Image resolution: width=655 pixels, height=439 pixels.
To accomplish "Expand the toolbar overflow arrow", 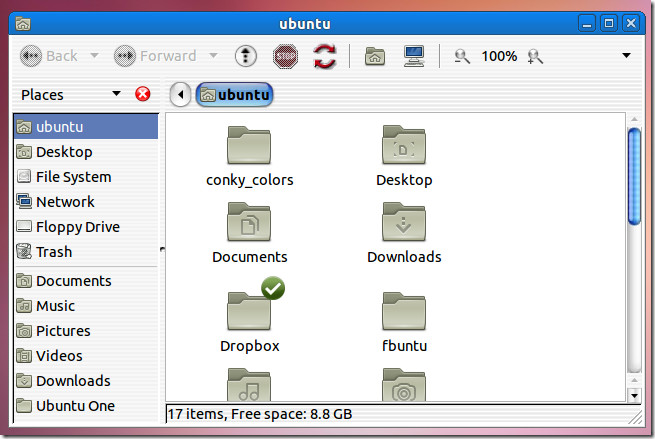I will (626, 56).
